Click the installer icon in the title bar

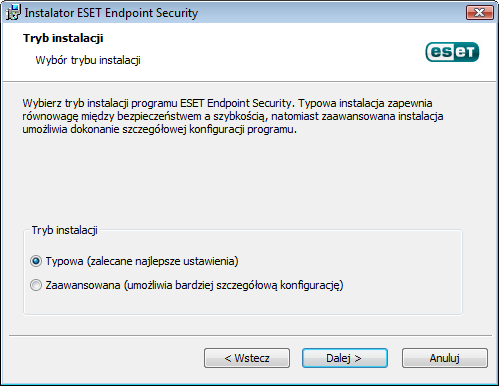coord(13,13)
